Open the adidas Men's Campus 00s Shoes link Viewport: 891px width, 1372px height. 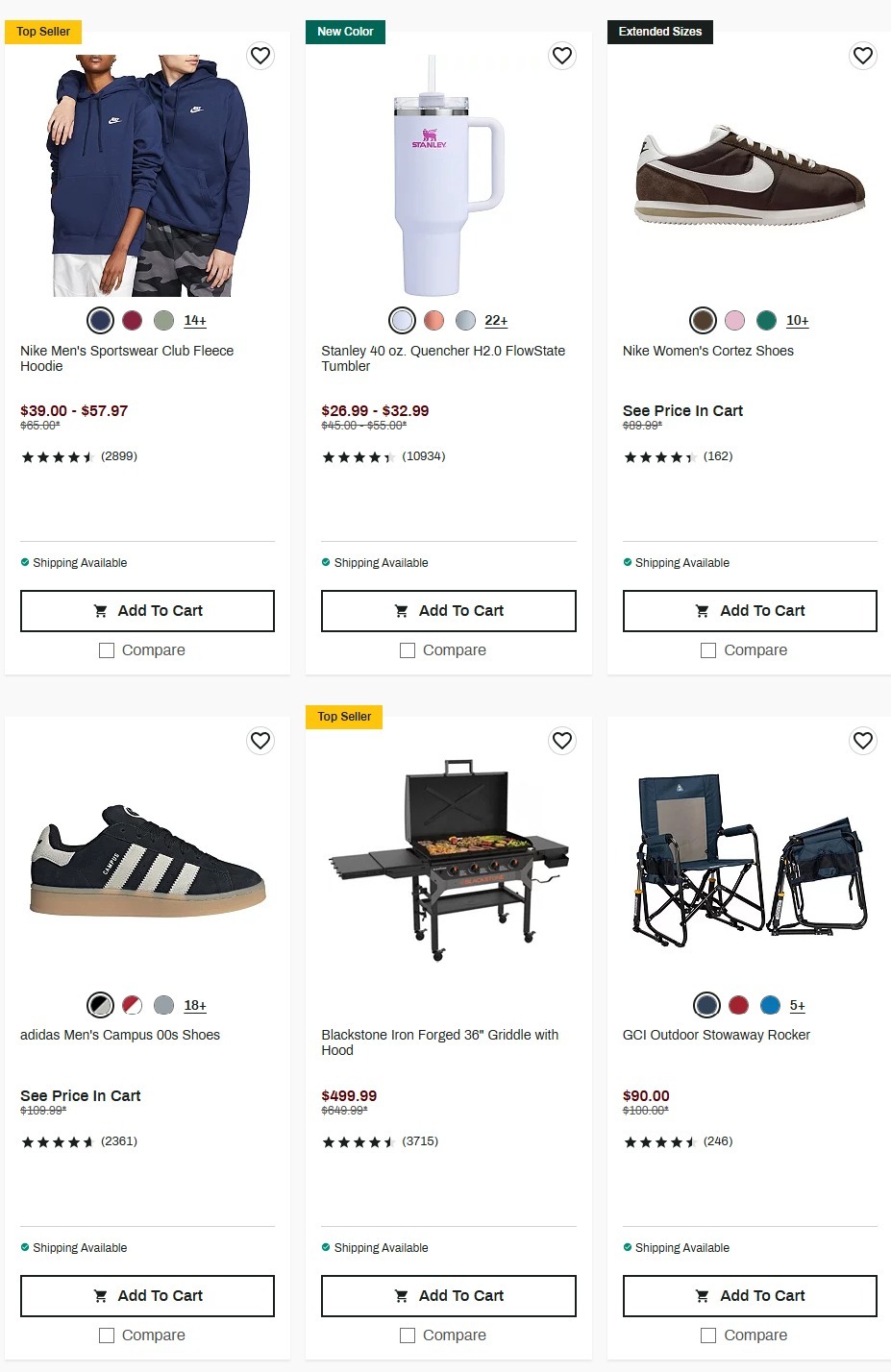coord(120,1035)
